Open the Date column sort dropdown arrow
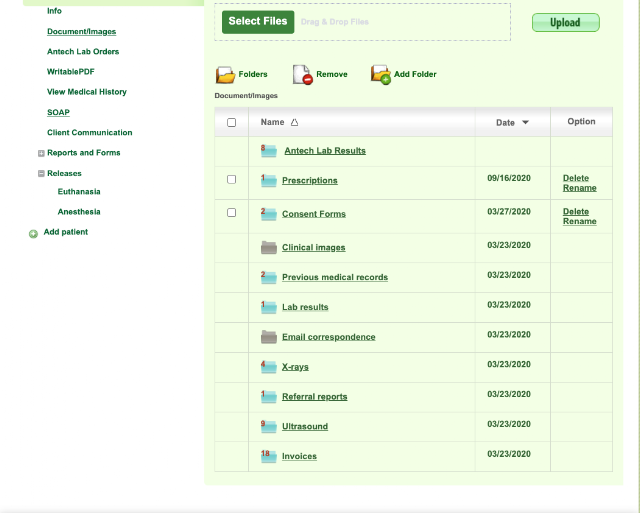Screen dimensions: 640x513 click(525, 122)
